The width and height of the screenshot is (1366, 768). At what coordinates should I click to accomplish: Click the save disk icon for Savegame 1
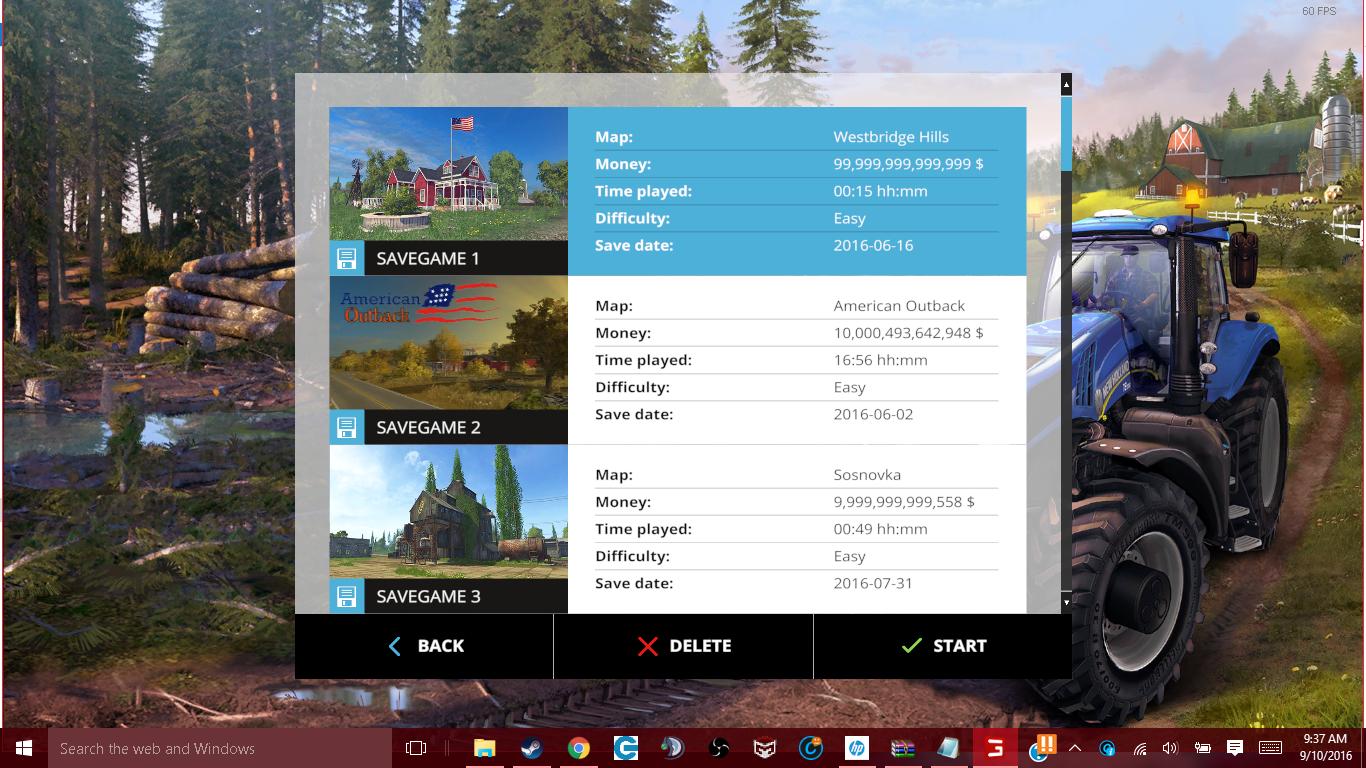(346, 258)
